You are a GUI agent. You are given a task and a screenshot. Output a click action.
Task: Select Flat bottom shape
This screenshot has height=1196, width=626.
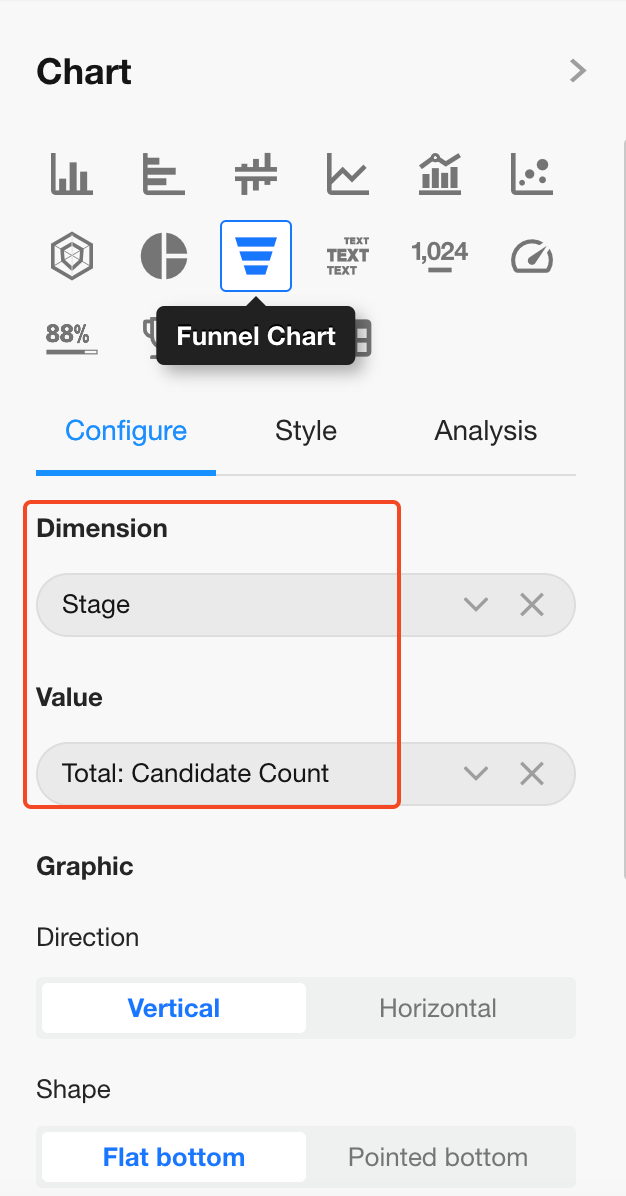click(x=174, y=1158)
